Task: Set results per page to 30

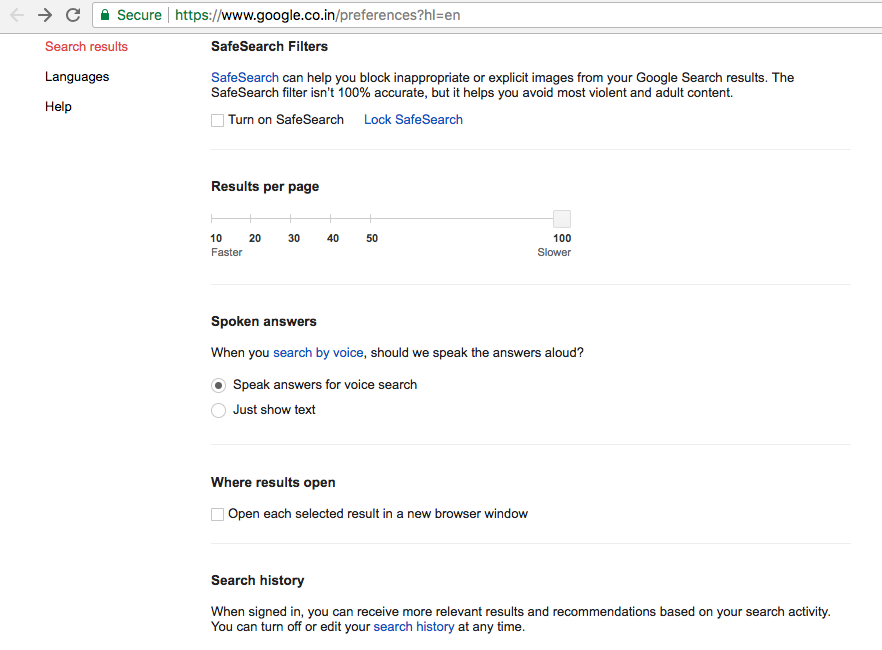Action: click(x=291, y=219)
